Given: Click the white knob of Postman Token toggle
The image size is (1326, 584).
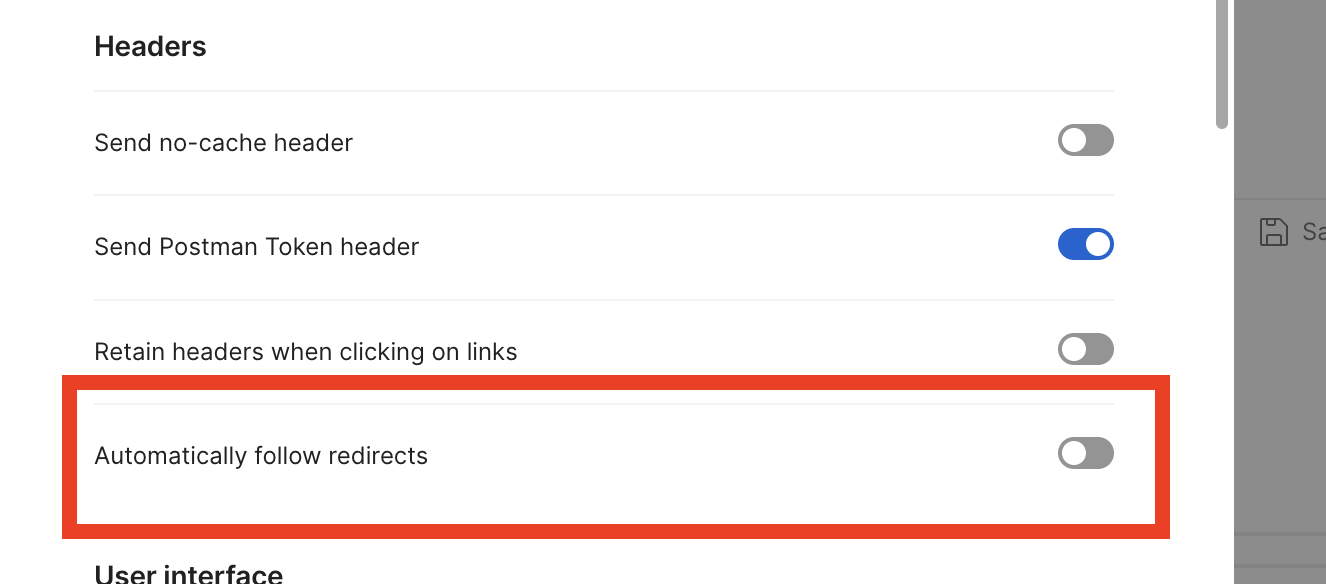Looking at the screenshot, I should point(1098,245).
